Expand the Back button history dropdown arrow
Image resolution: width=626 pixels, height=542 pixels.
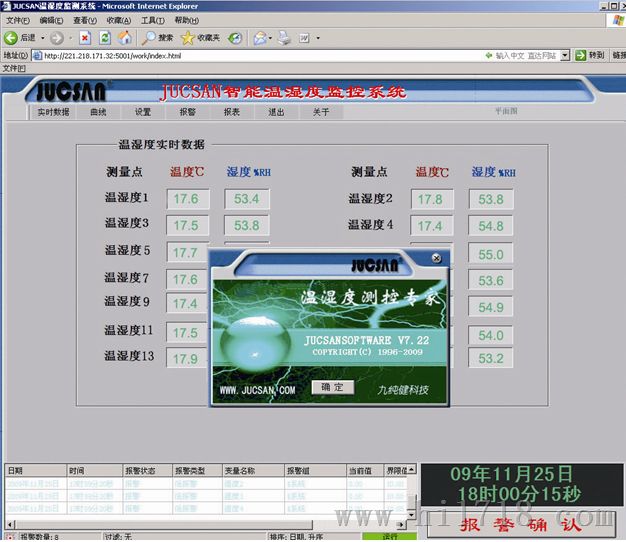(43, 38)
